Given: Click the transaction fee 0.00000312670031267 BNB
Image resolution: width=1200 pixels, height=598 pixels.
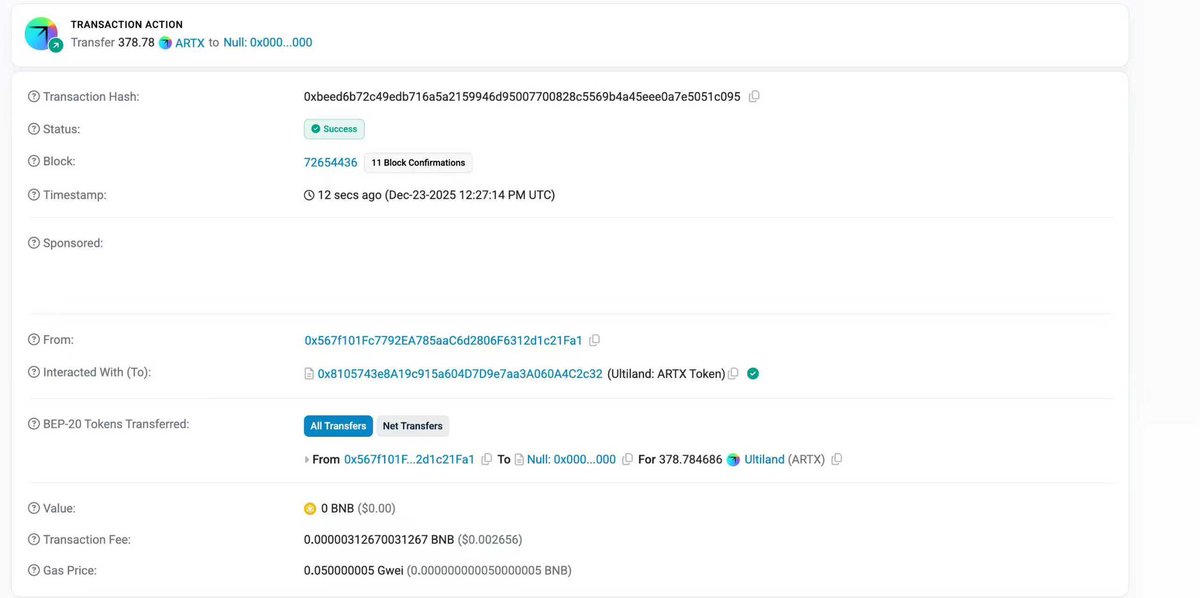Looking at the screenshot, I should click(379, 540).
